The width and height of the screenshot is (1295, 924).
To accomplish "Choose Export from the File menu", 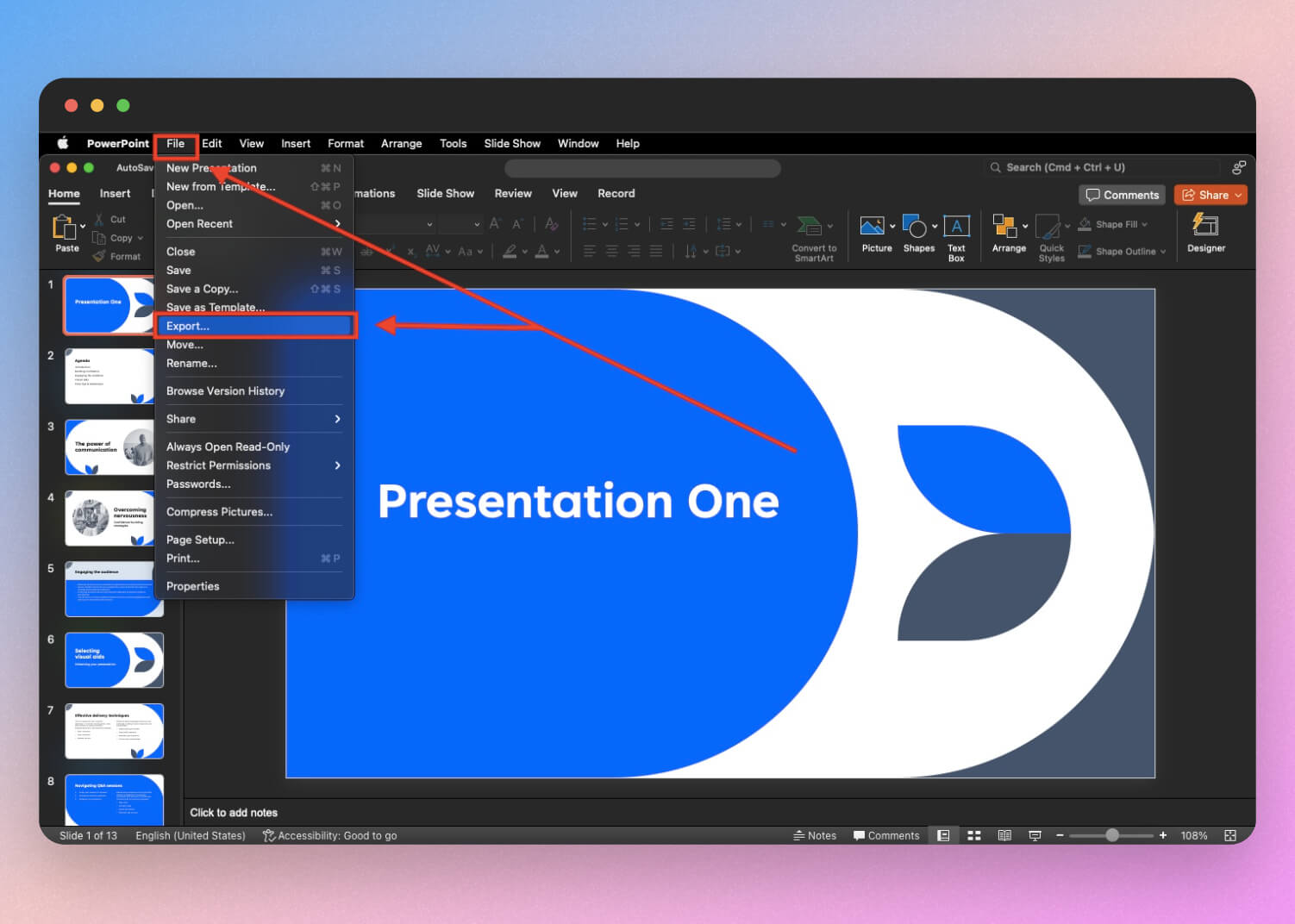I will 255,326.
